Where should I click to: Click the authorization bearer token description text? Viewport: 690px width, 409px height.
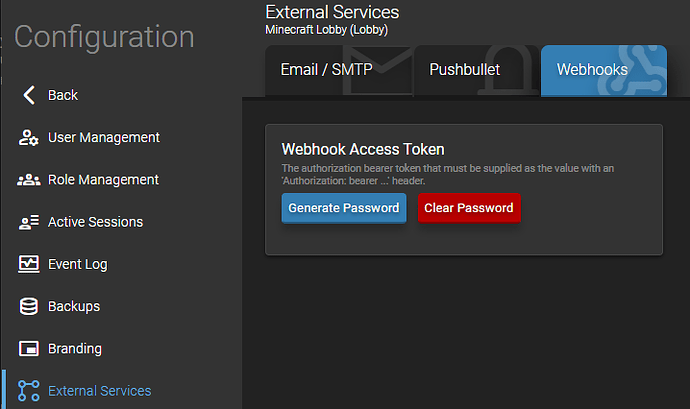coord(460,174)
